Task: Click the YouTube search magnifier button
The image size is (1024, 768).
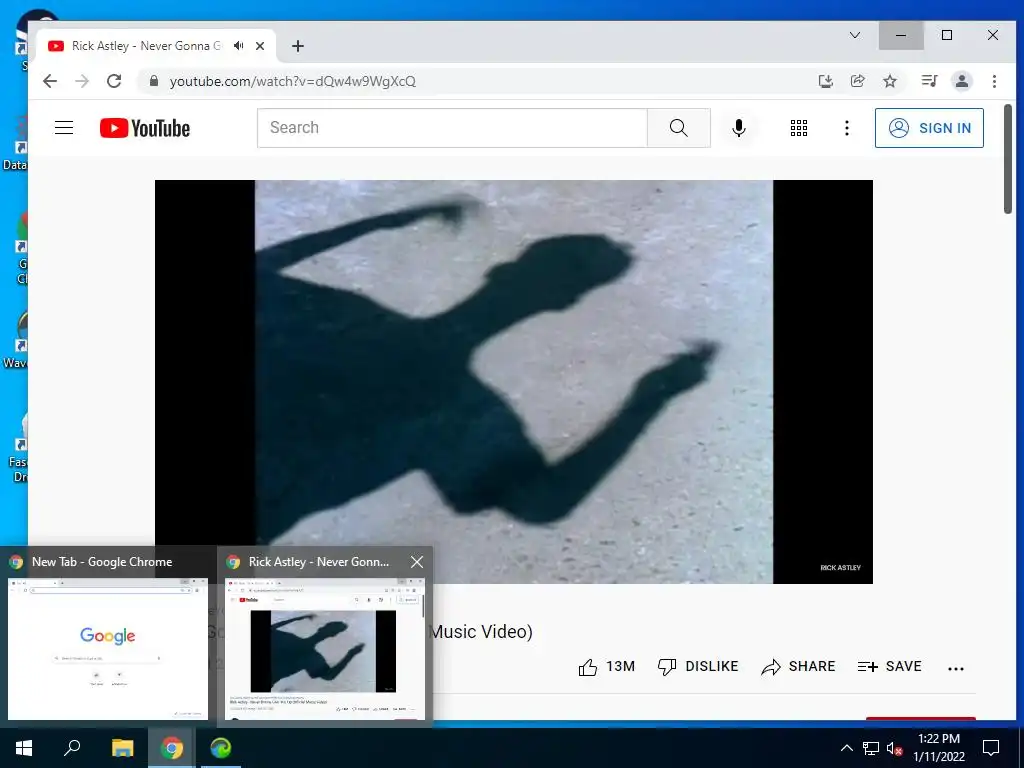Action: 679,128
